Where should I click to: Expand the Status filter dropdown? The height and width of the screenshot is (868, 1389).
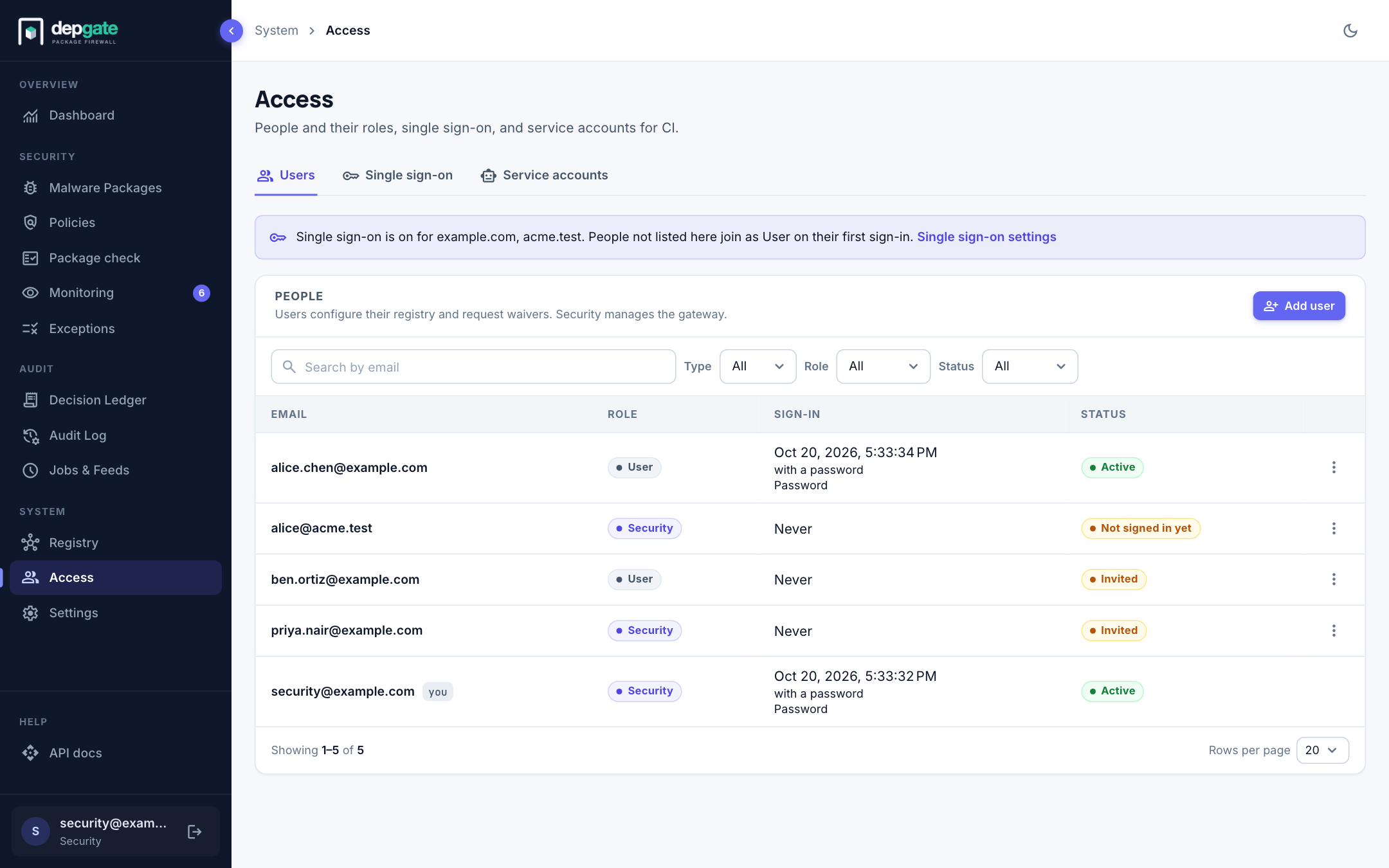coord(1030,366)
